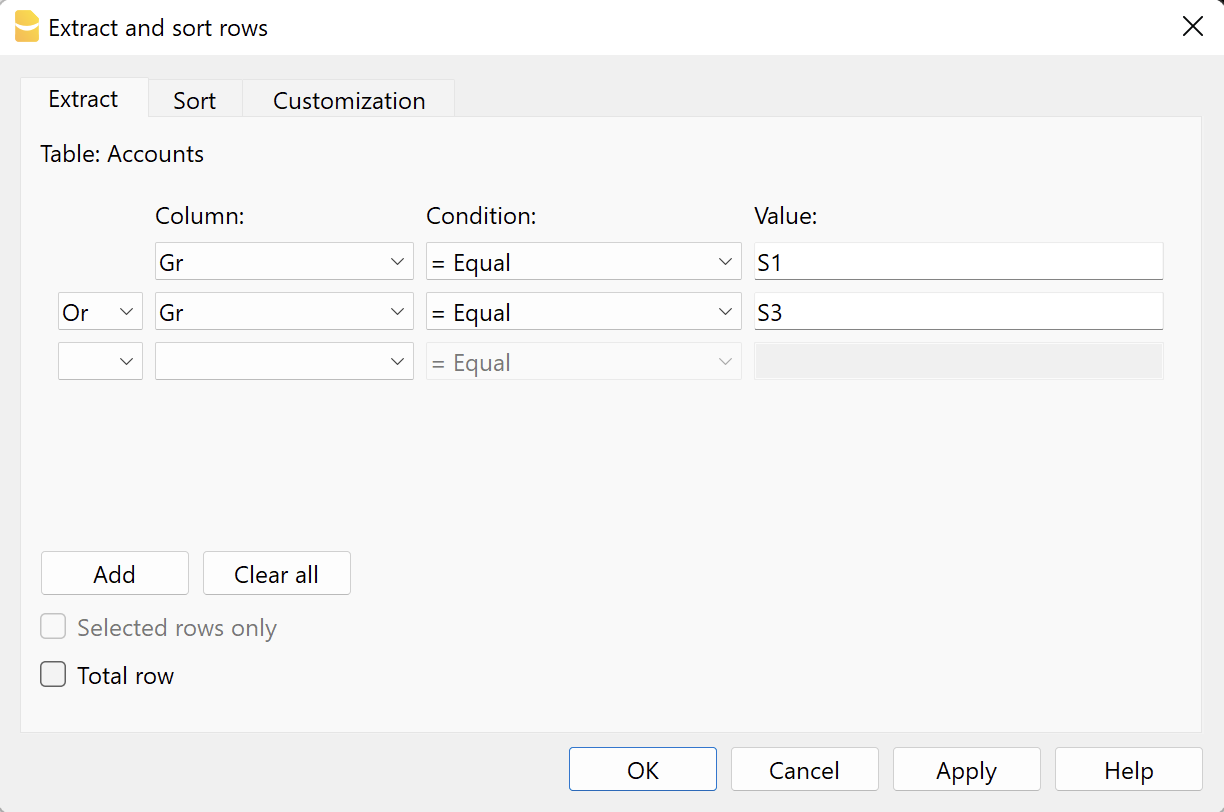The height and width of the screenshot is (812, 1224).
Task: Open the empty third row operator dropdown
Action: point(100,362)
